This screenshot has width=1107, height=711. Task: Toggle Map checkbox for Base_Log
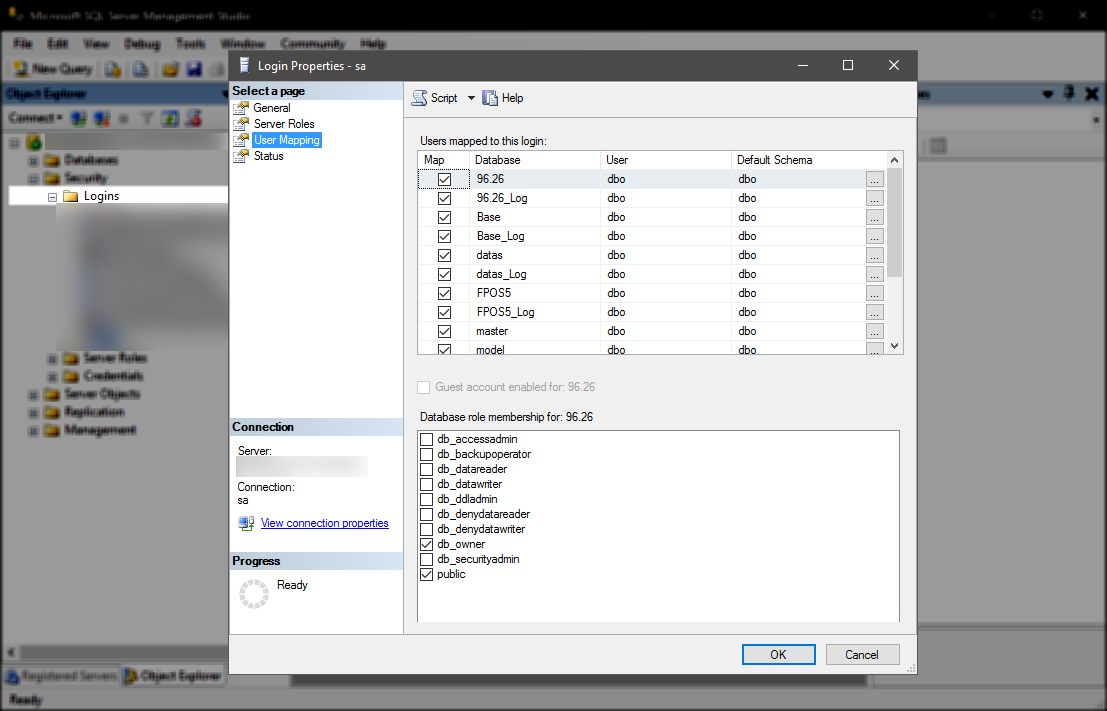444,237
